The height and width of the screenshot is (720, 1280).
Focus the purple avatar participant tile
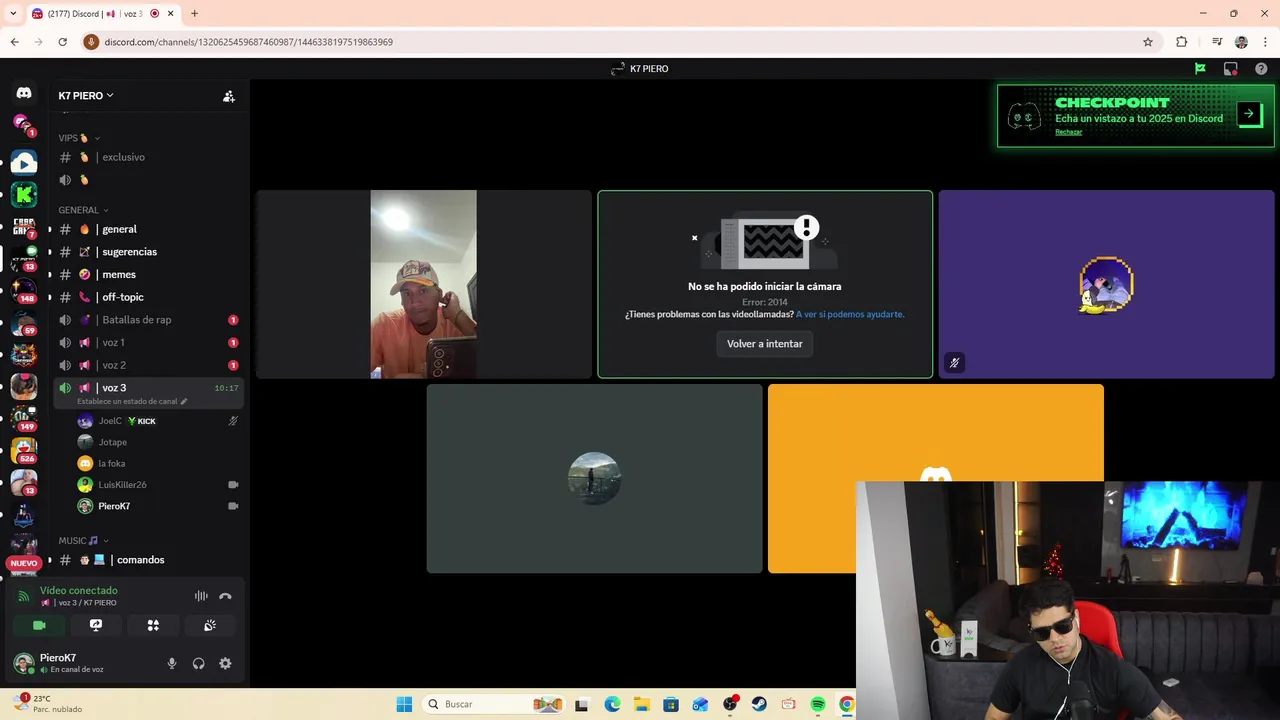(1107, 284)
